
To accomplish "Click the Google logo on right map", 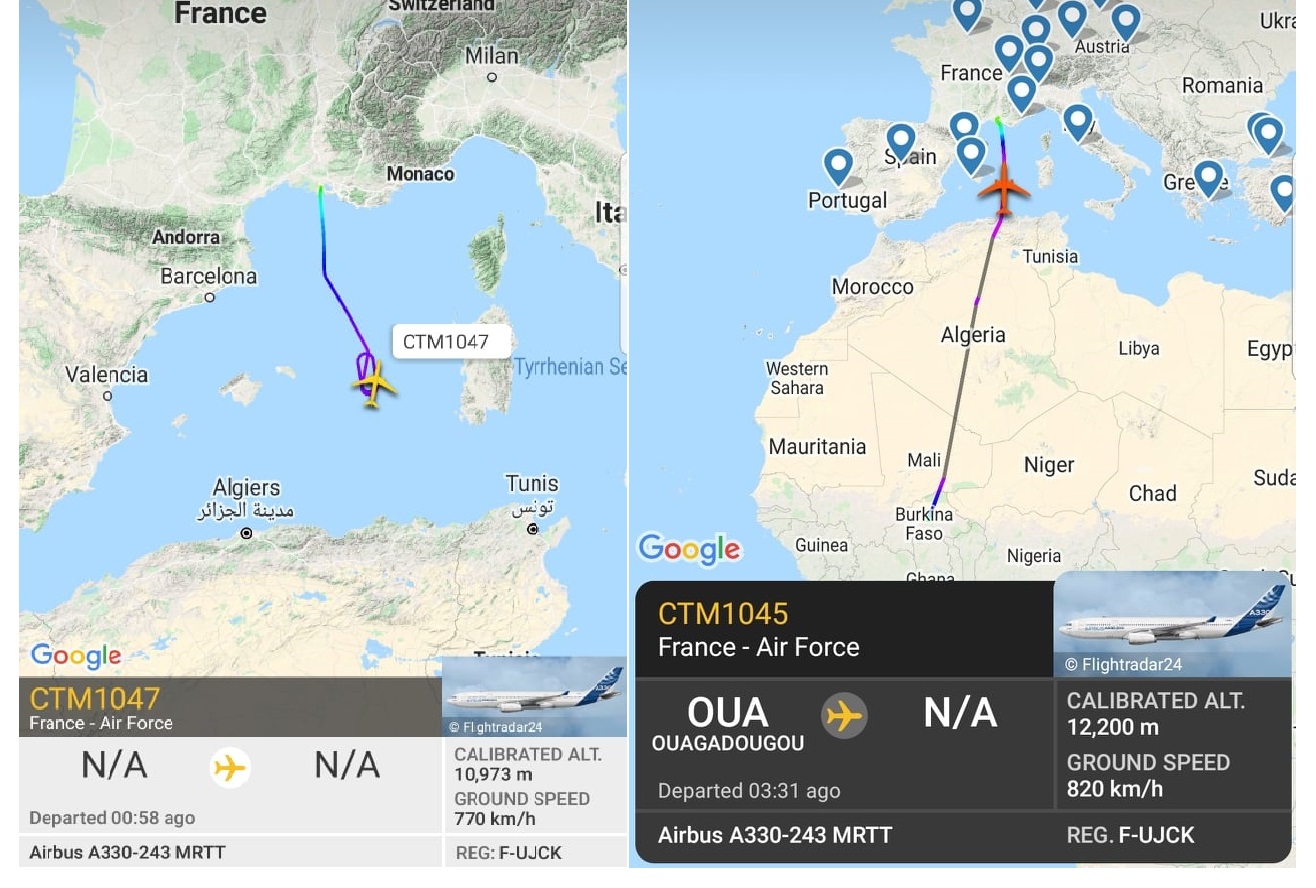I will click(x=690, y=549).
